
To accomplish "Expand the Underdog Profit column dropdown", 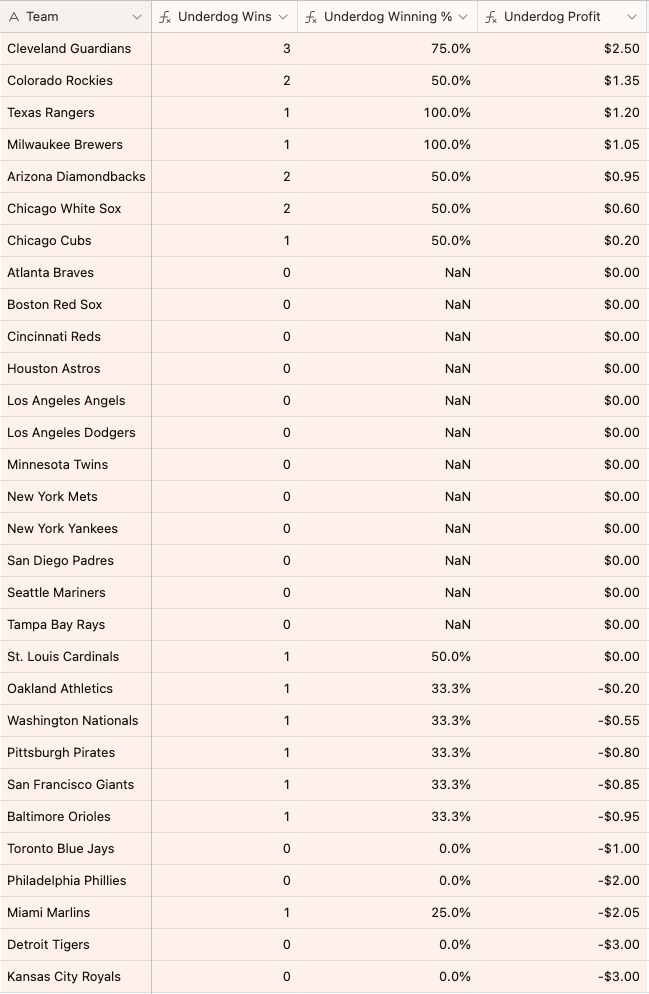I will tap(632, 17).
